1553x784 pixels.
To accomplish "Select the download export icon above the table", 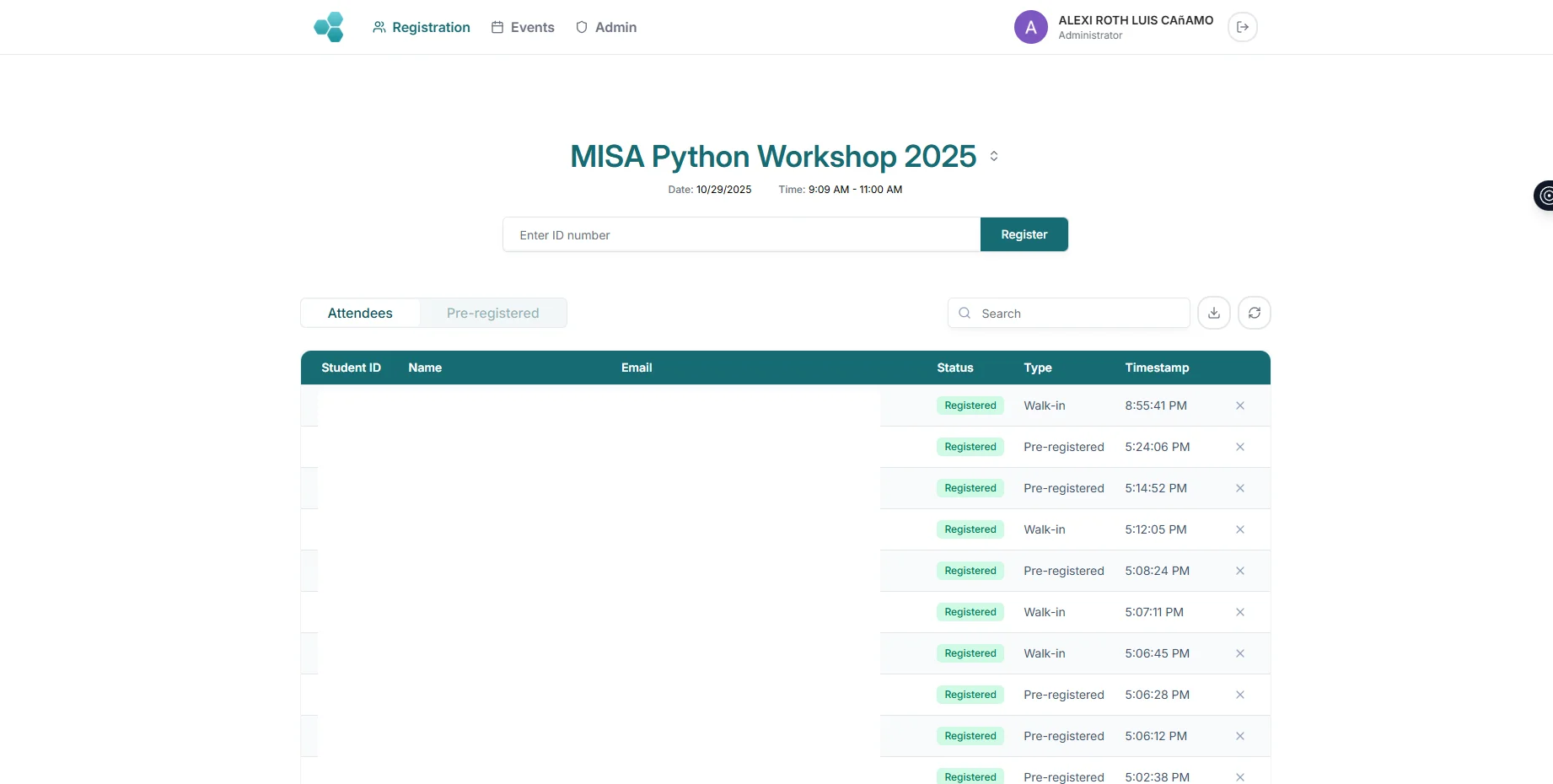I will click(1213, 313).
